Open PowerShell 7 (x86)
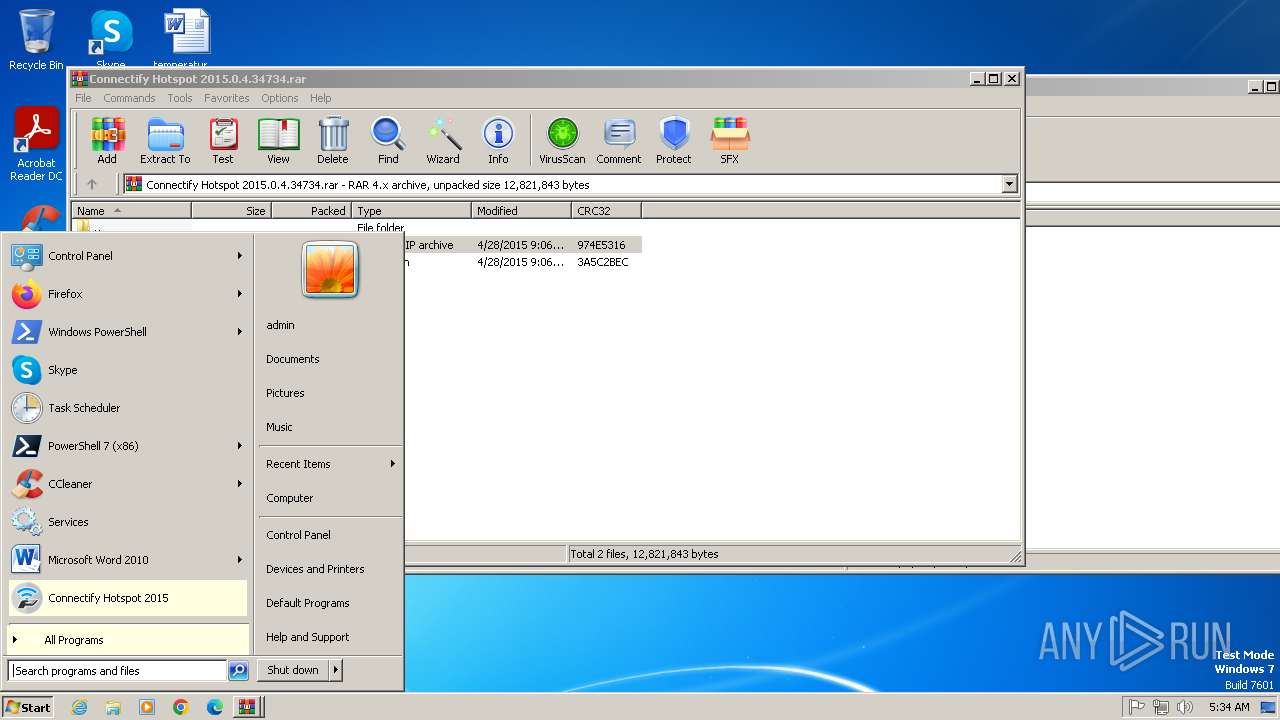Screen dimensions: 1280x720 [127, 446]
